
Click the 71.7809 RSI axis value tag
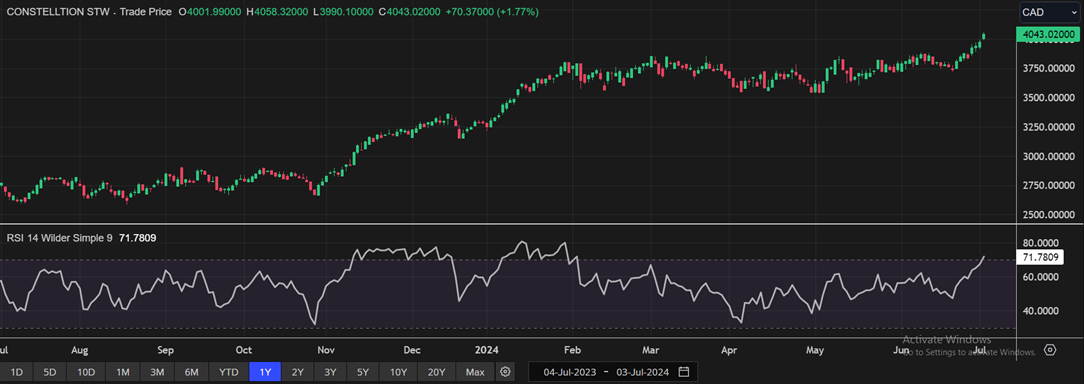[1039, 257]
